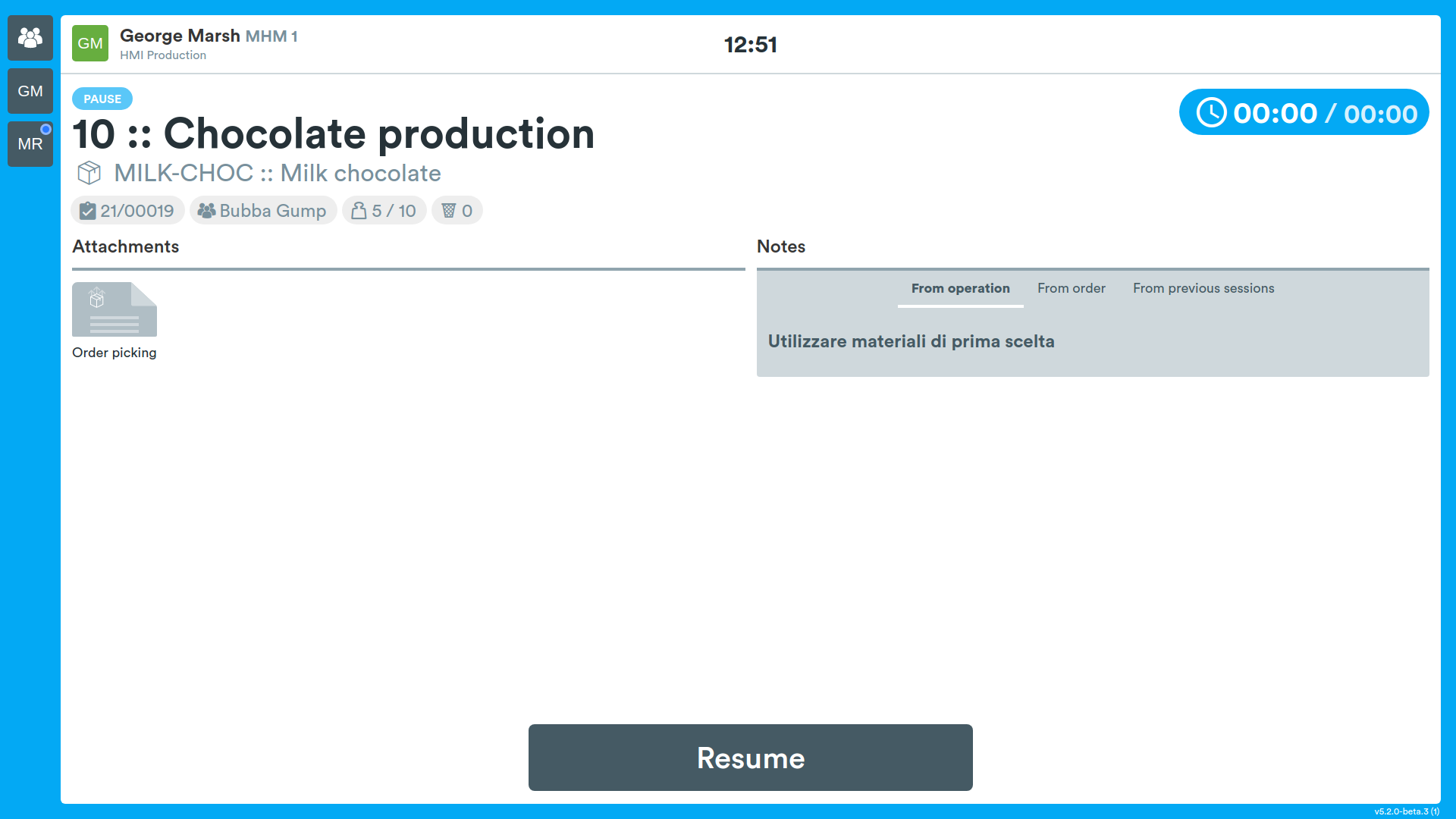This screenshot has height=819, width=1456.
Task: Click the order 21/00019 chip
Action: pyautogui.click(x=127, y=211)
